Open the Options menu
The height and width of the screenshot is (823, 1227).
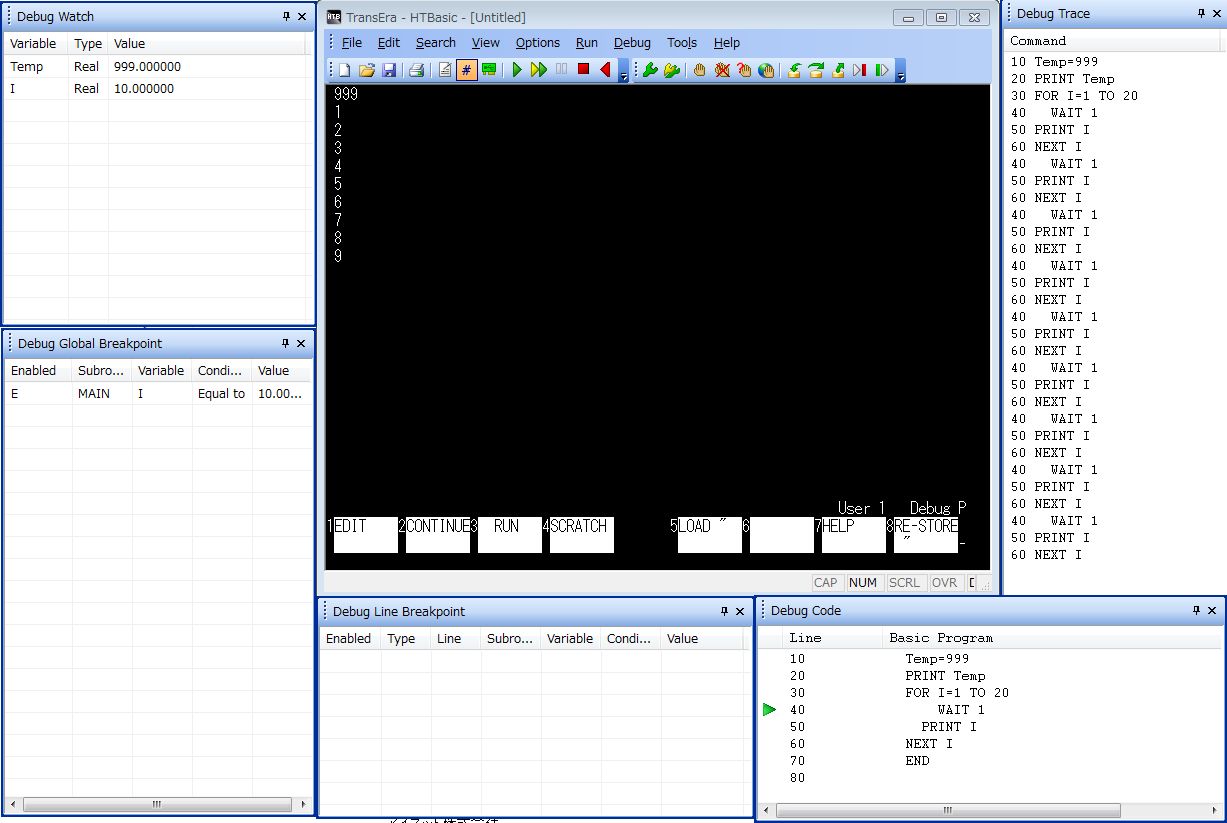pos(537,42)
